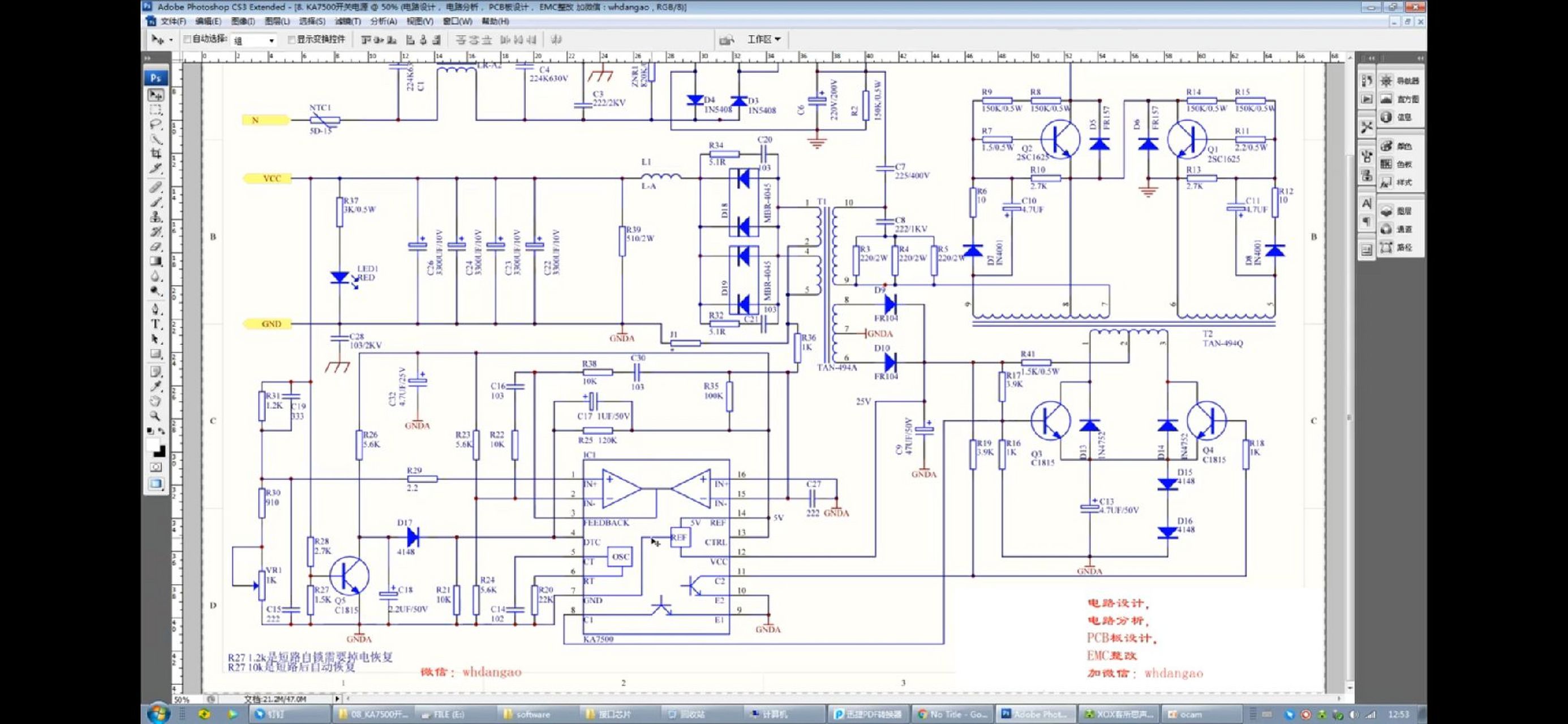Switch to 迅捷PDF转换器 taskbar item
This screenshot has width=1568, height=724.
[867, 714]
